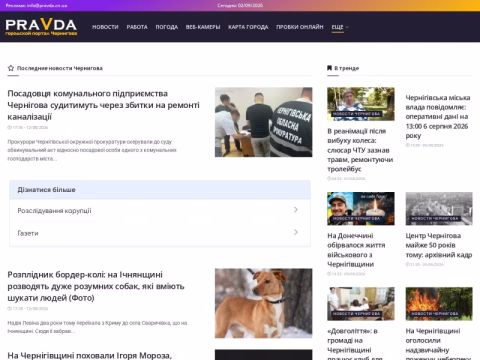
Task: Click the clock icon under the Посадовця article
Action: coord(9,127)
